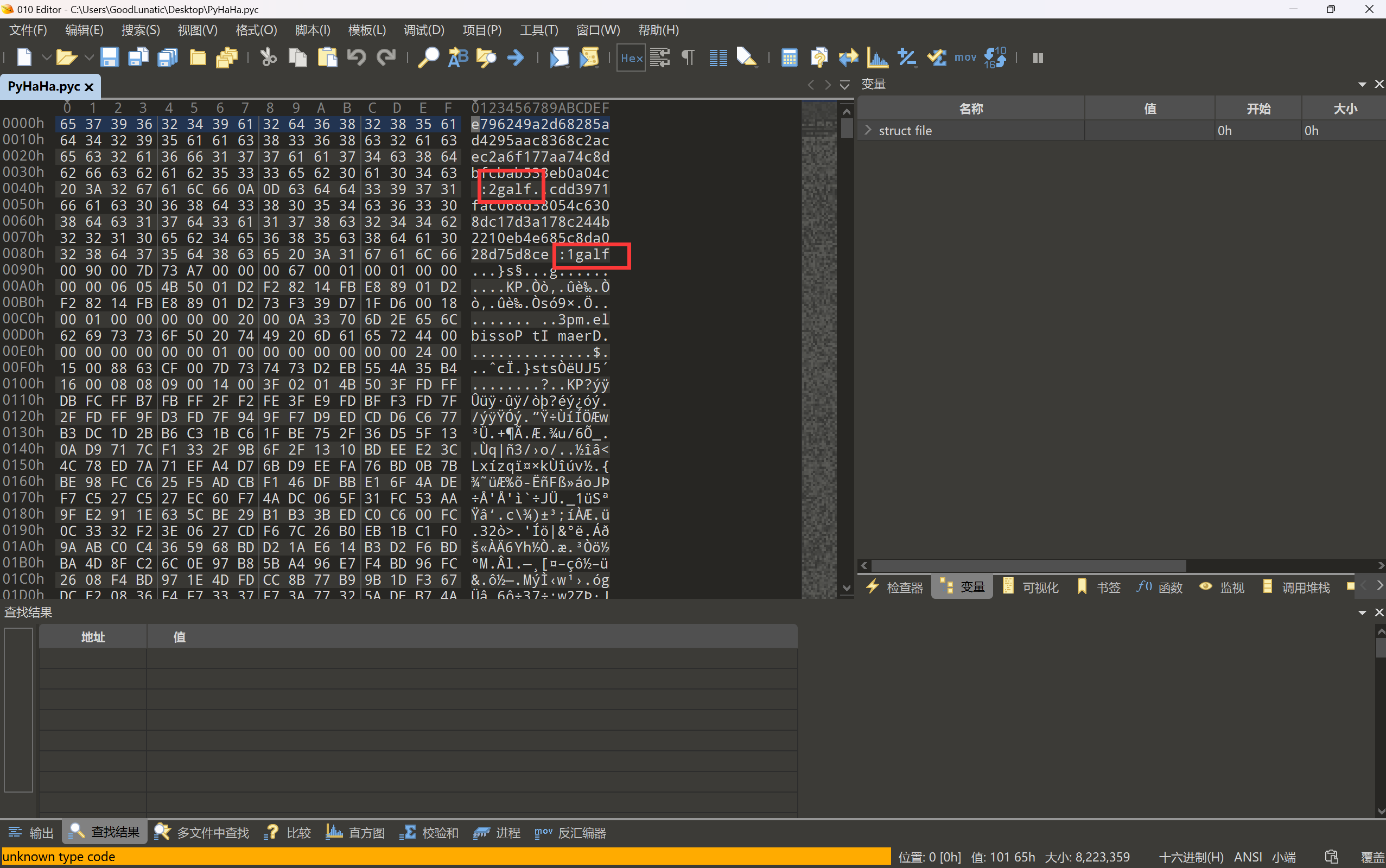Image resolution: width=1386 pixels, height=868 pixels.
Task: Open Find with the magnifier icon
Action: [428, 58]
